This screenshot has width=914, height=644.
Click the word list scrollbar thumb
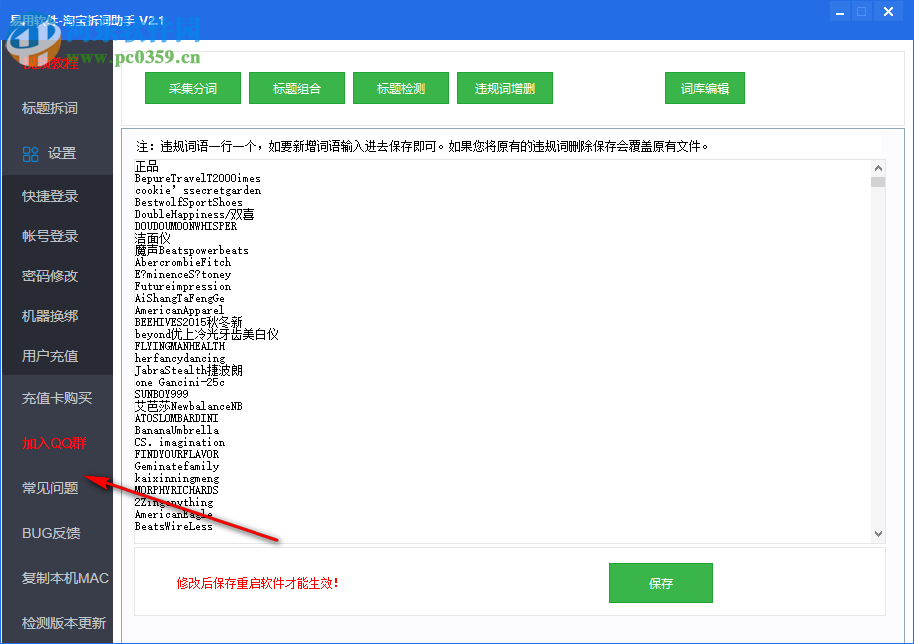click(878, 182)
